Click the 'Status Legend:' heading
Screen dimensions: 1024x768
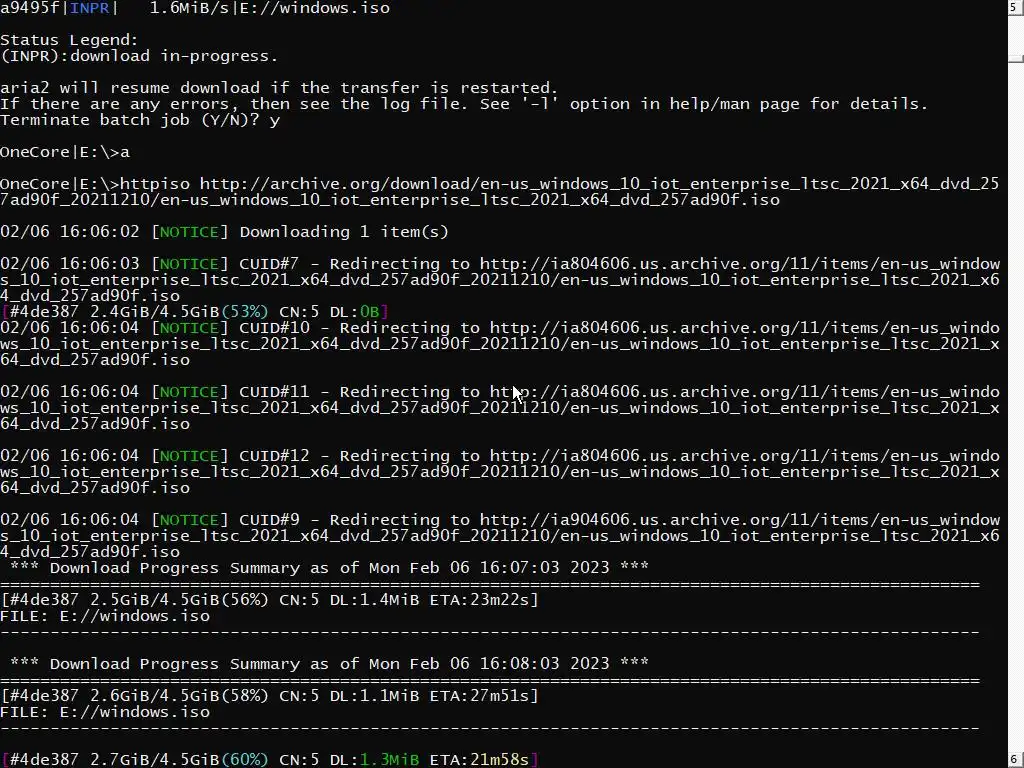[x=69, y=40]
